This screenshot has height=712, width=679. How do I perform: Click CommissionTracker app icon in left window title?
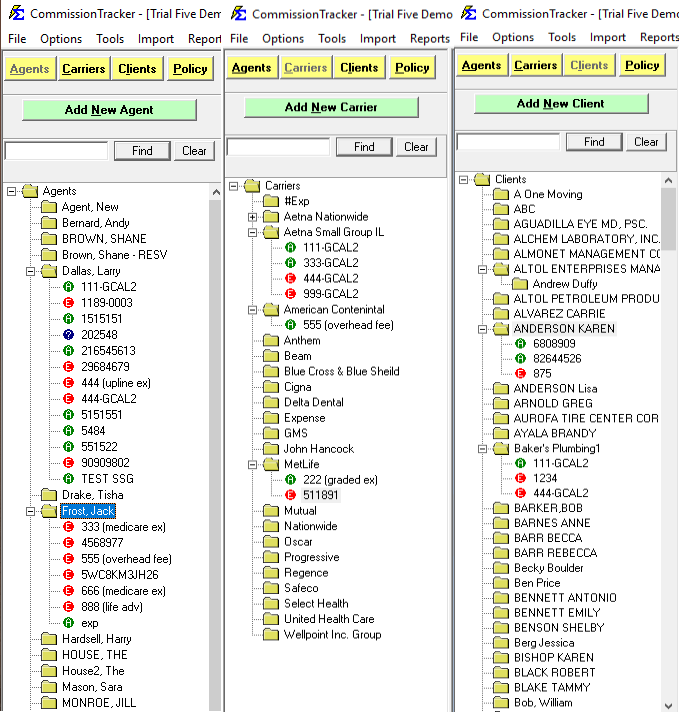point(16,13)
